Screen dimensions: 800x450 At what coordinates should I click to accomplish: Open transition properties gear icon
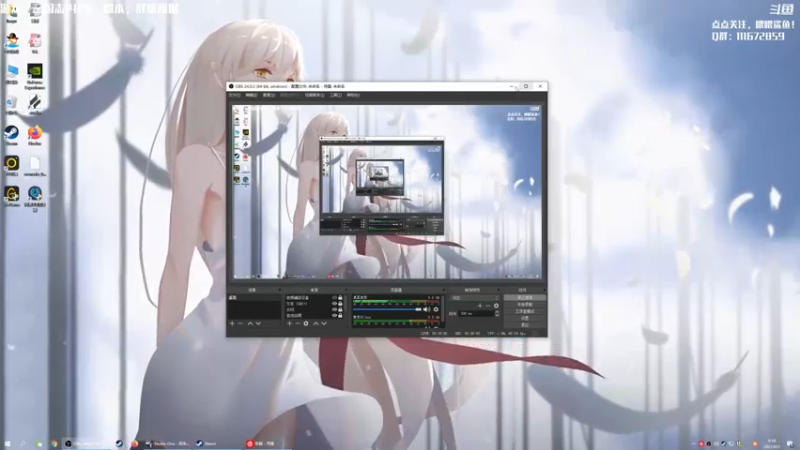coord(496,306)
